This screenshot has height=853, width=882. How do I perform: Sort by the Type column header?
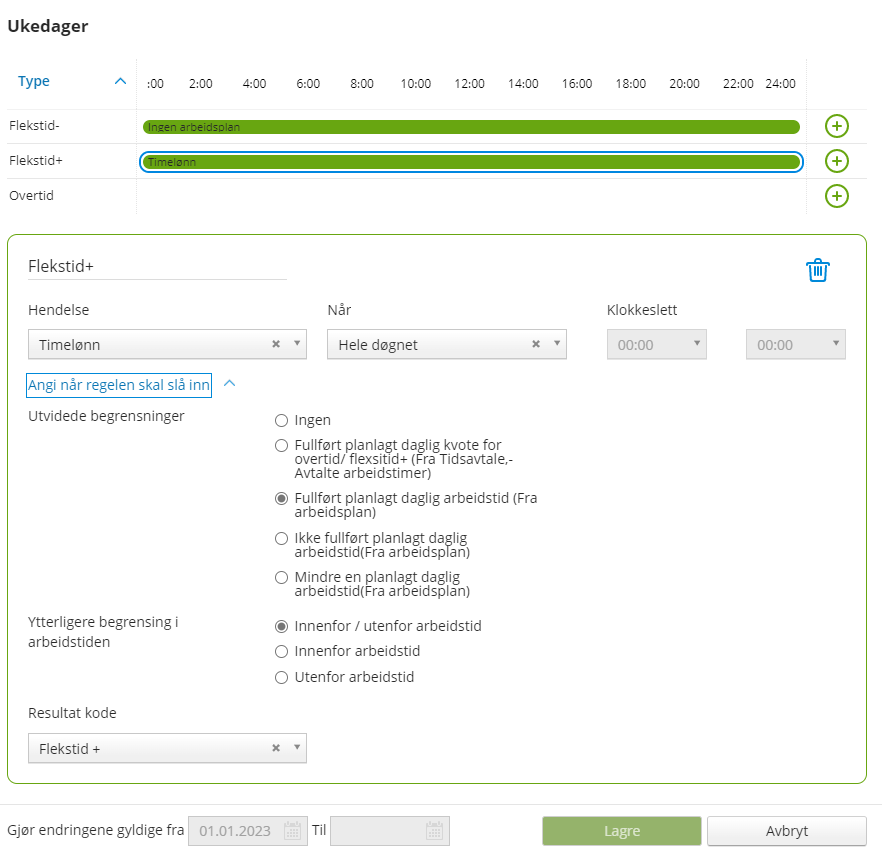coord(34,82)
